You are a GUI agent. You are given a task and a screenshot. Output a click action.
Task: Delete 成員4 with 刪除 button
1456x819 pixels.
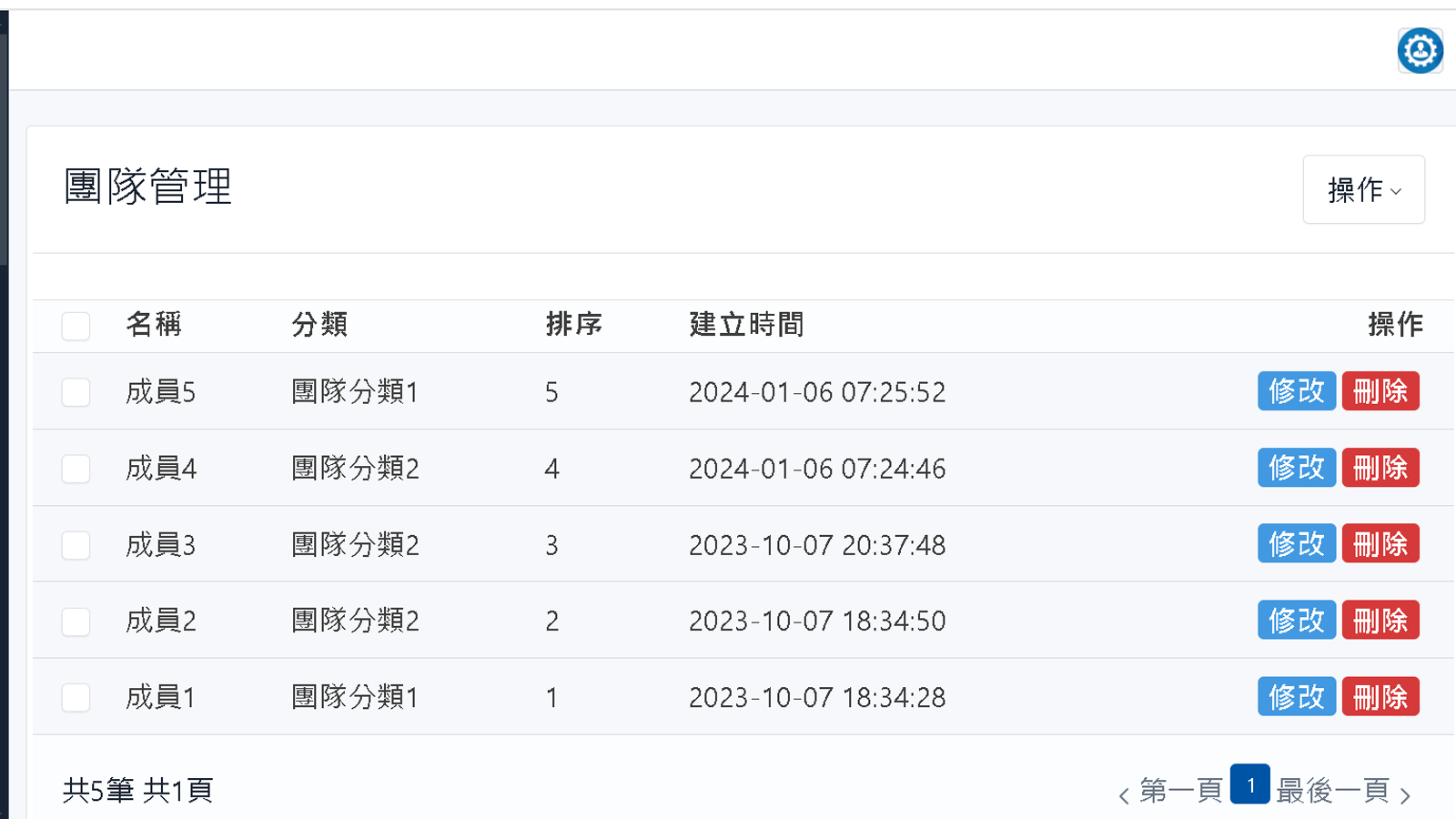(x=1380, y=468)
